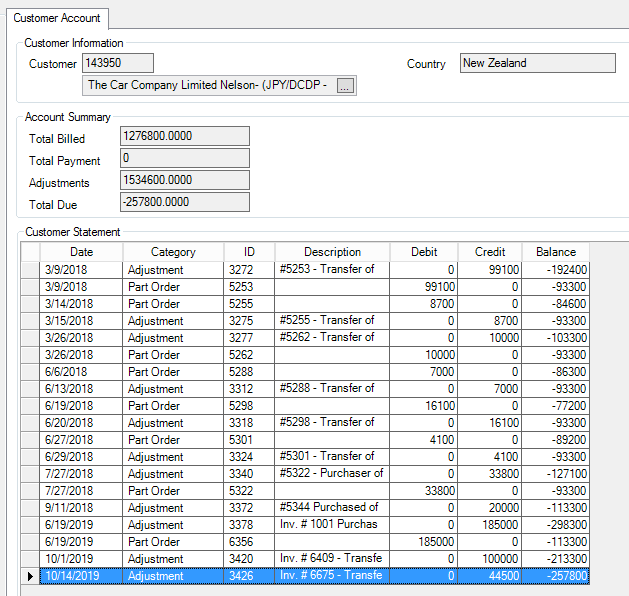
Task: Click the description cell 'Inv. # 1001 Purchas'
Action: click(x=332, y=525)
